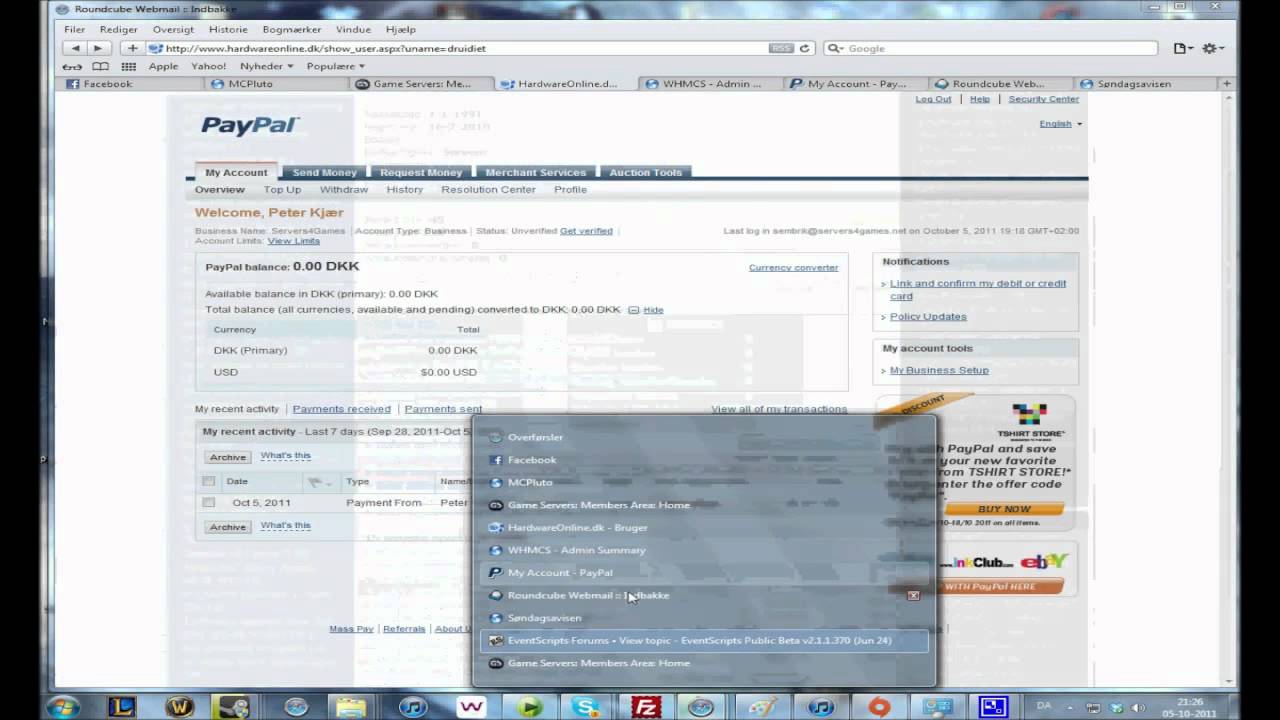1280x720 pixels.
Task: Close the Roundcube Webmail row in the list
Action: click(913, 595)
